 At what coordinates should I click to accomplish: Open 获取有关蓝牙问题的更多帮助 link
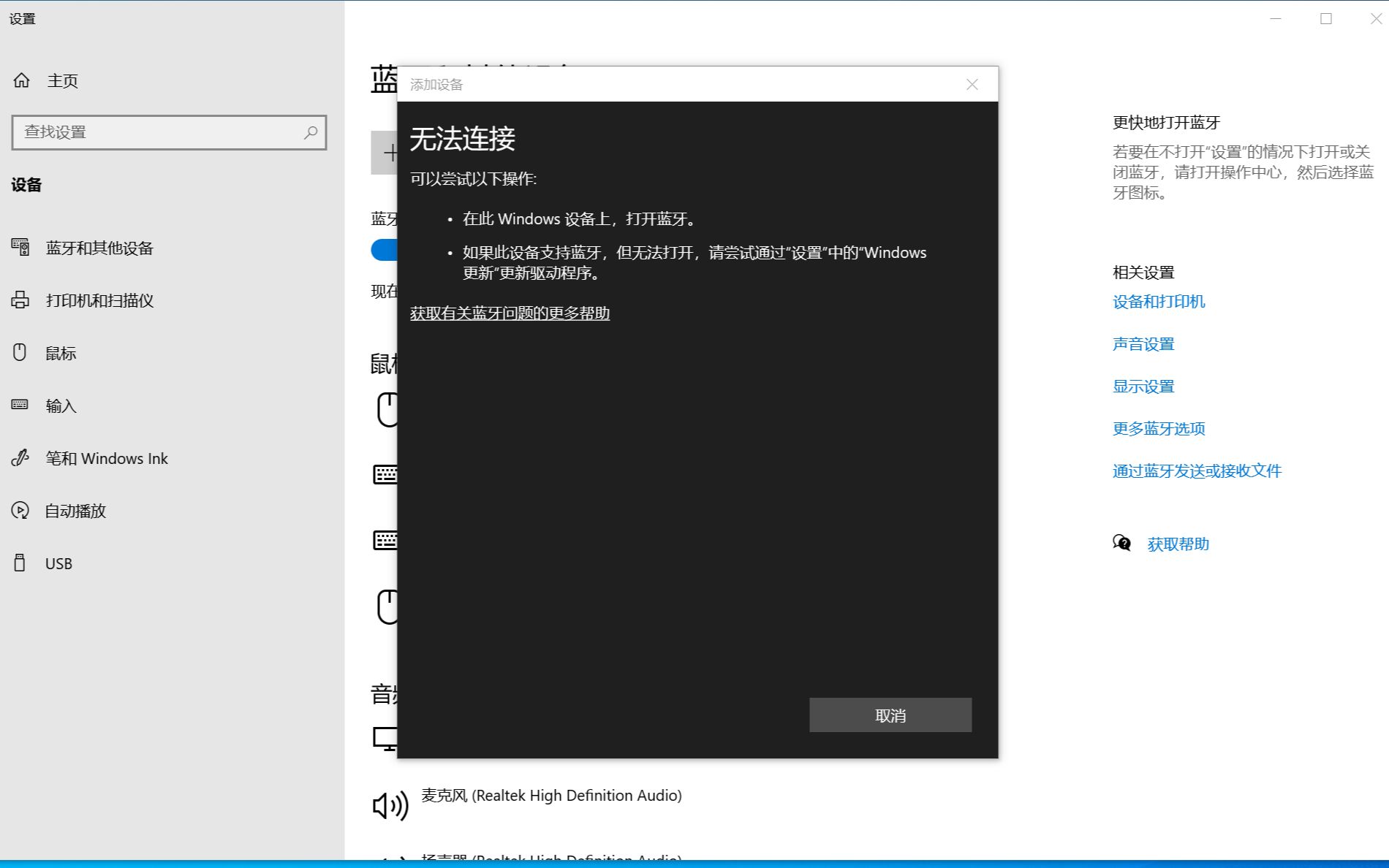[x=510, y=313]
